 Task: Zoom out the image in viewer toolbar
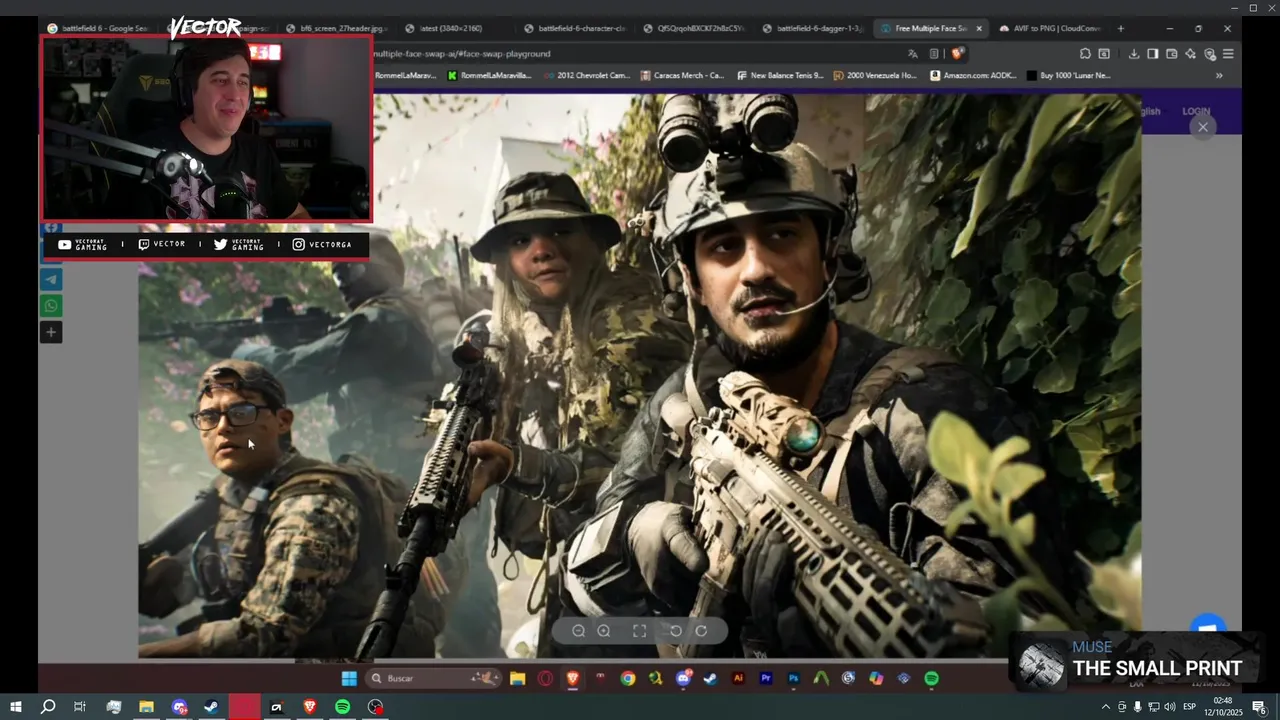click(x=578, y=631)
